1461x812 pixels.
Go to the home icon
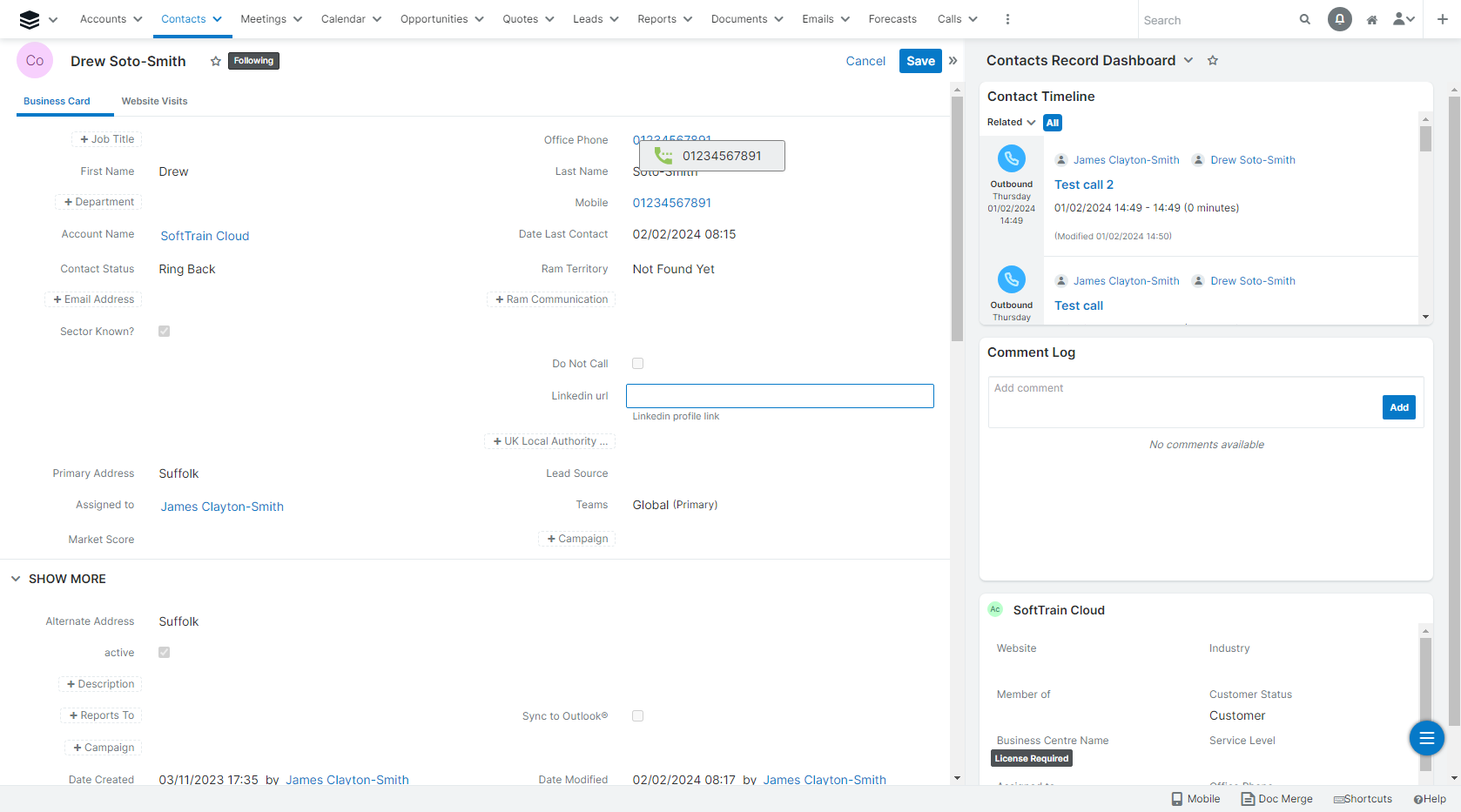click(x=1372, y=19)
